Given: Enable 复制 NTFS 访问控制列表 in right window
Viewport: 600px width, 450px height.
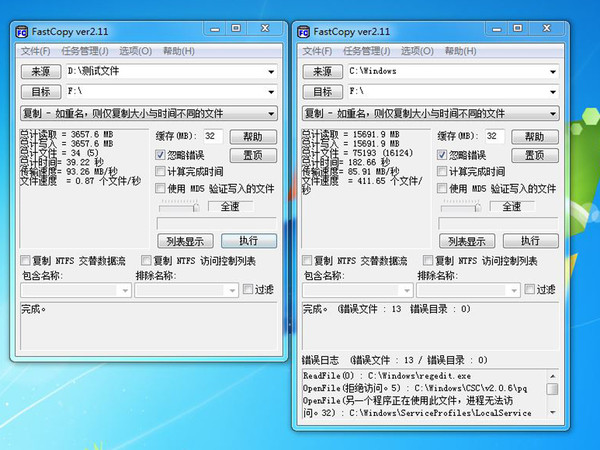Looking at the screenshot, I should (x=427, y=261).
